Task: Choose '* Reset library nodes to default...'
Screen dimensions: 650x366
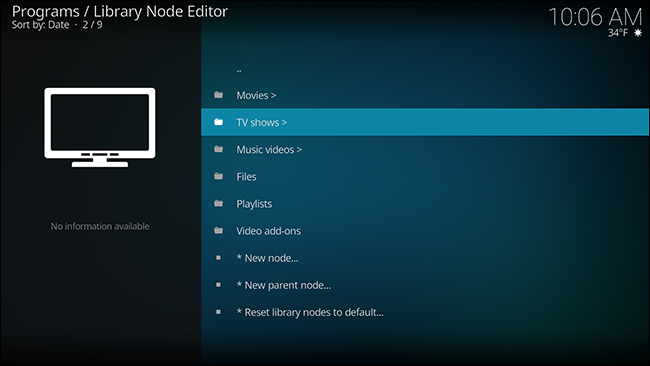Action: pos(425,312)
